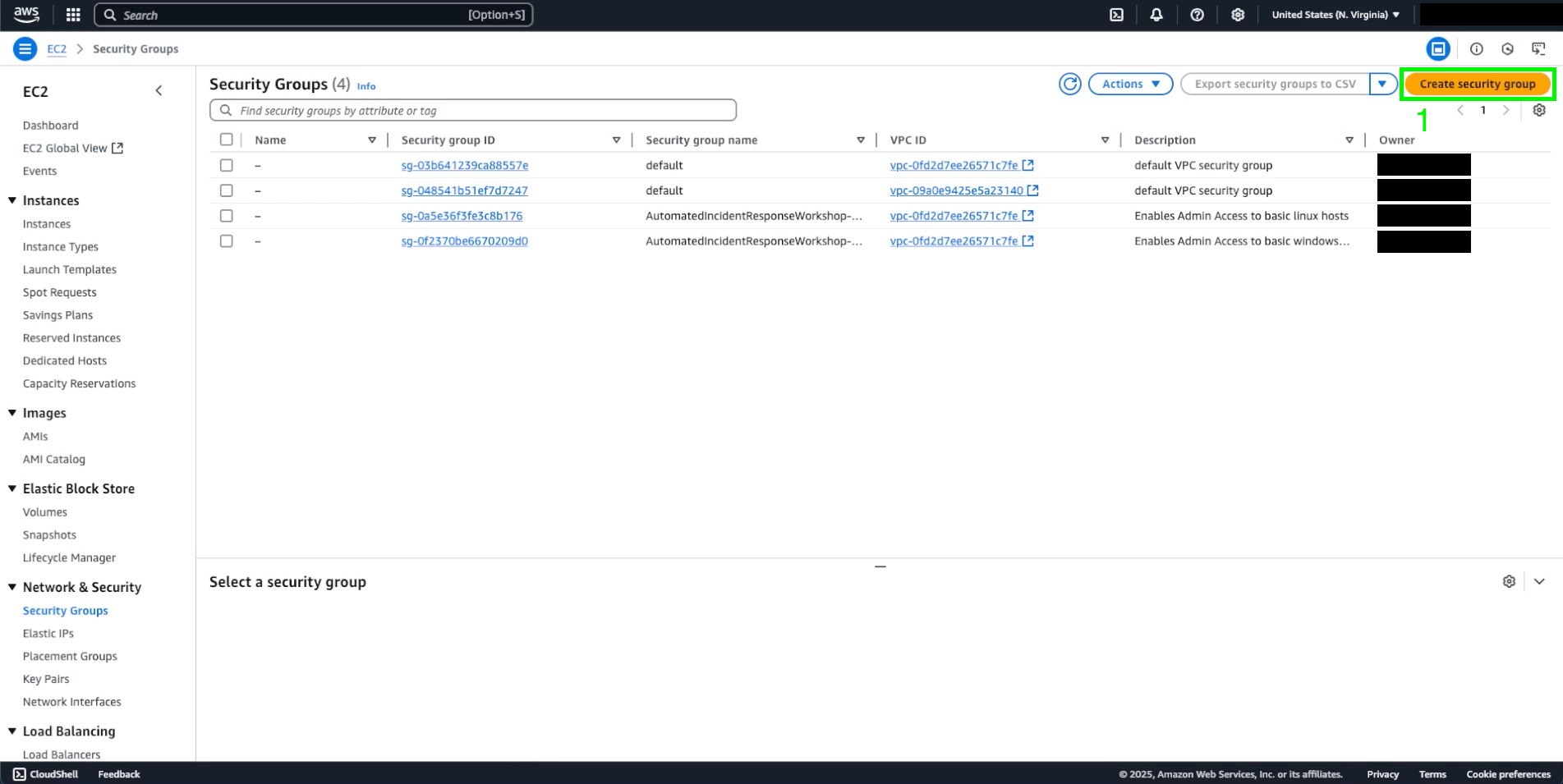1563x784 pixels.
Task: Check the row for sg-048541b51ef7d7247
Action: click(227, 190)
